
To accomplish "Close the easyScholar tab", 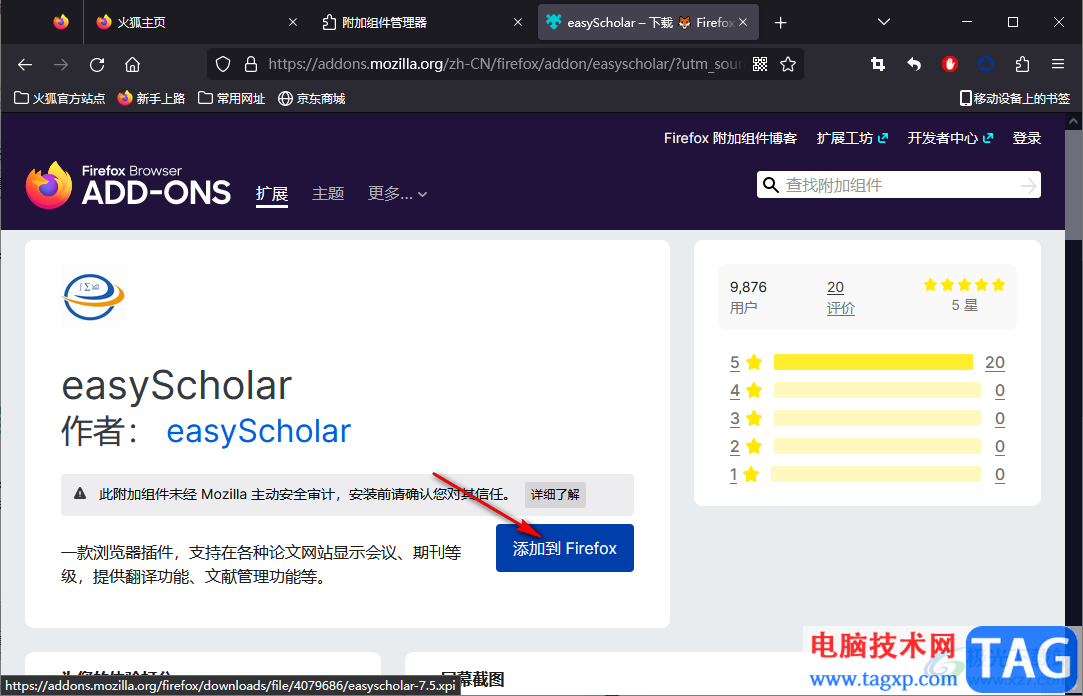I will point(743,22).
